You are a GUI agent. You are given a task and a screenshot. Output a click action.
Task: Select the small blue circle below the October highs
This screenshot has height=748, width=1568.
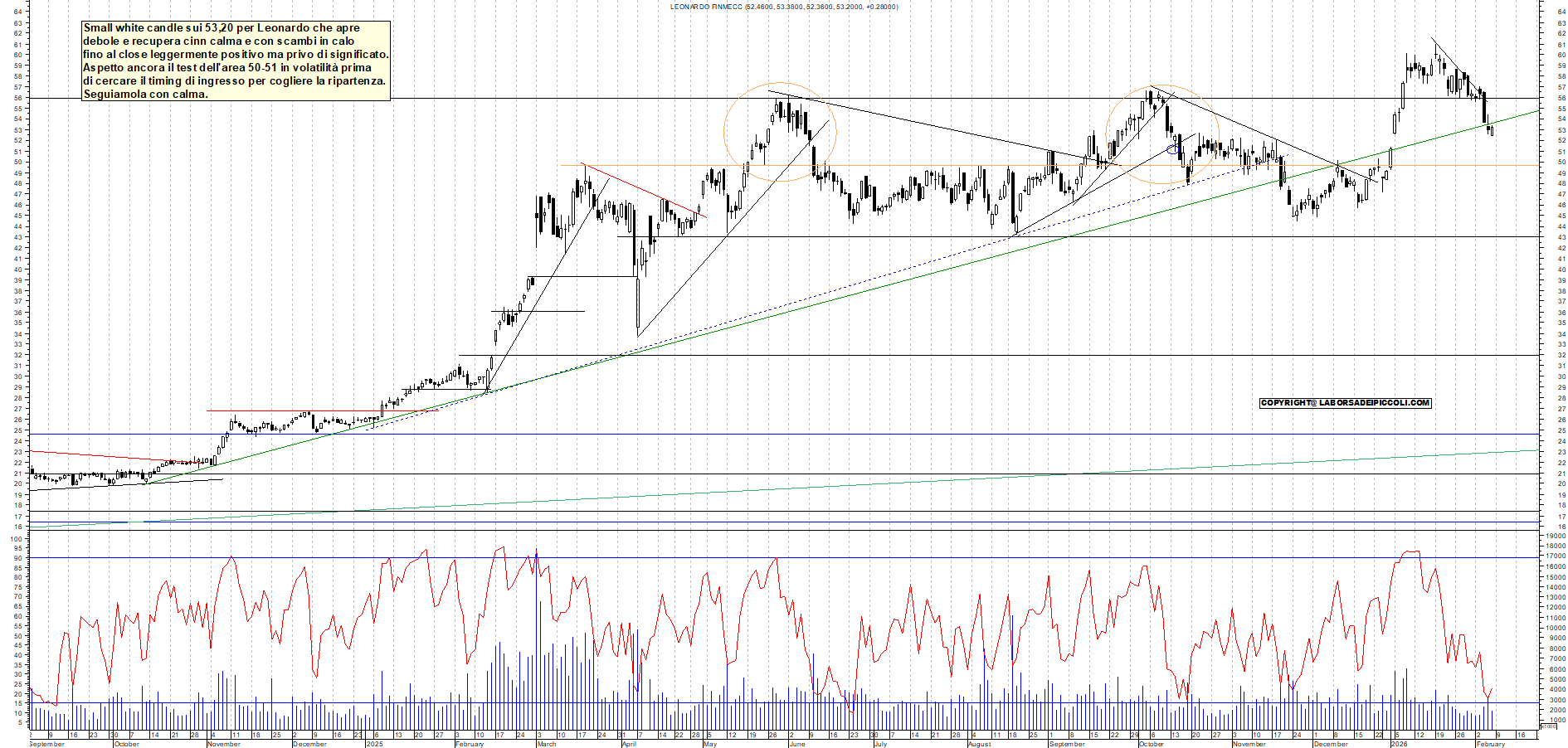pos(1172,151)
